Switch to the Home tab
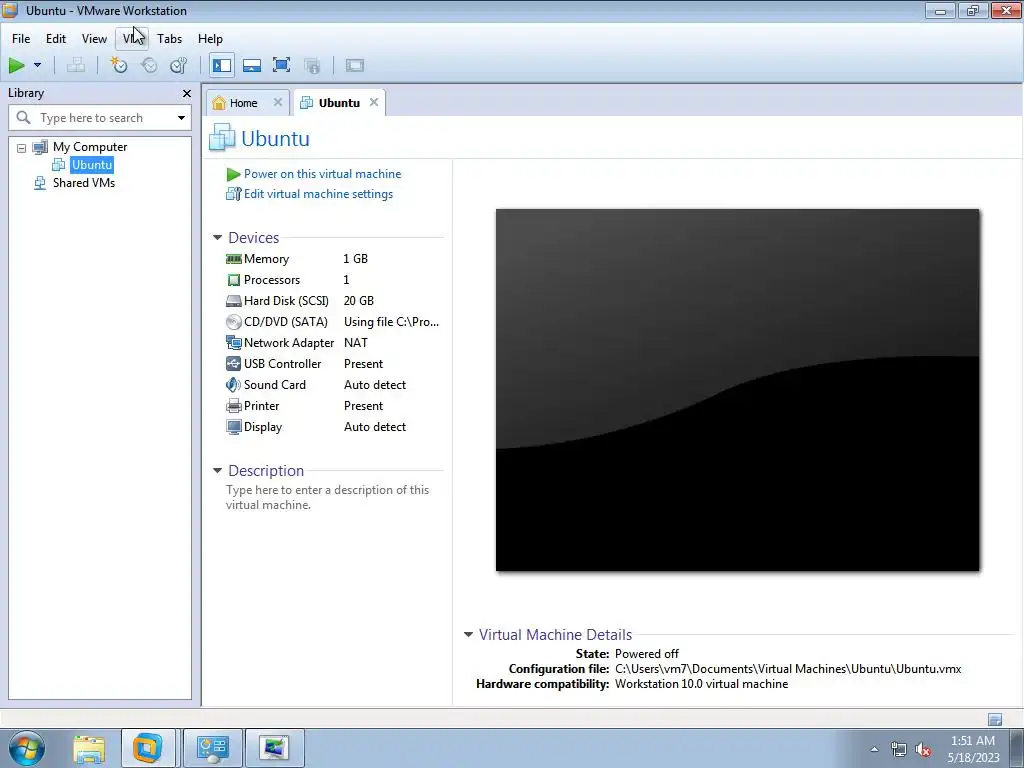 (243, 103)
